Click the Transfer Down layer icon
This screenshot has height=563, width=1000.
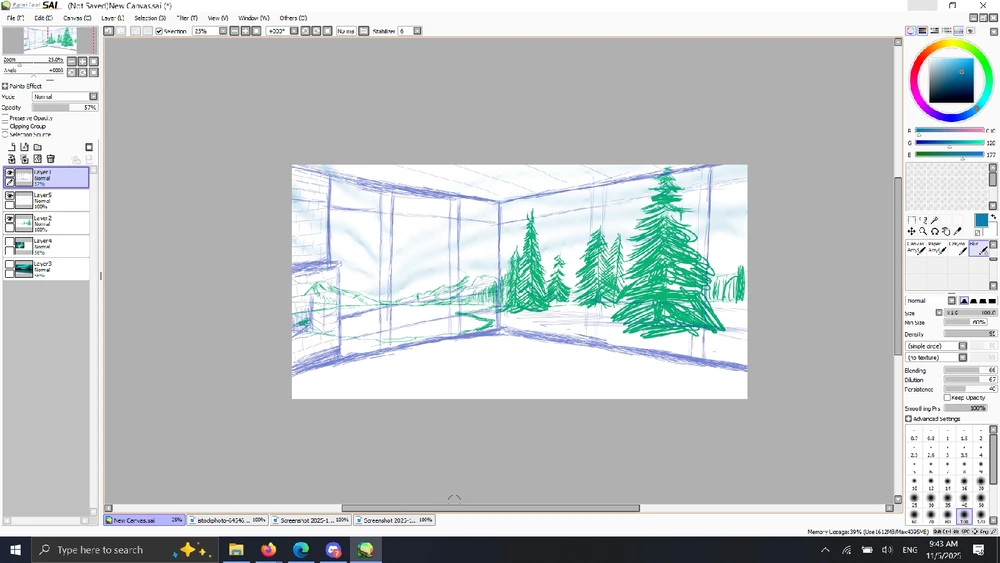(11, 159)
